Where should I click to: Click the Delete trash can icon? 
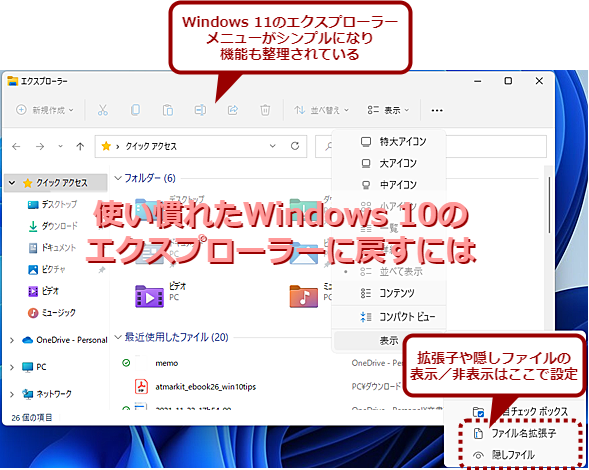(265, 110)
